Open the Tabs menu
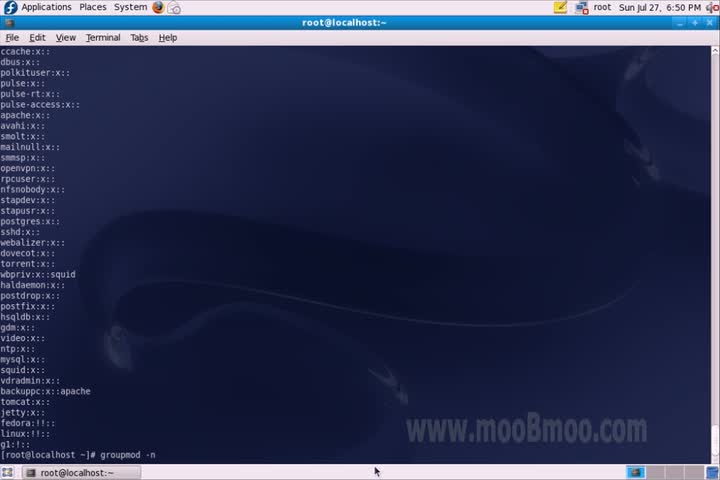 coord(139,38)
